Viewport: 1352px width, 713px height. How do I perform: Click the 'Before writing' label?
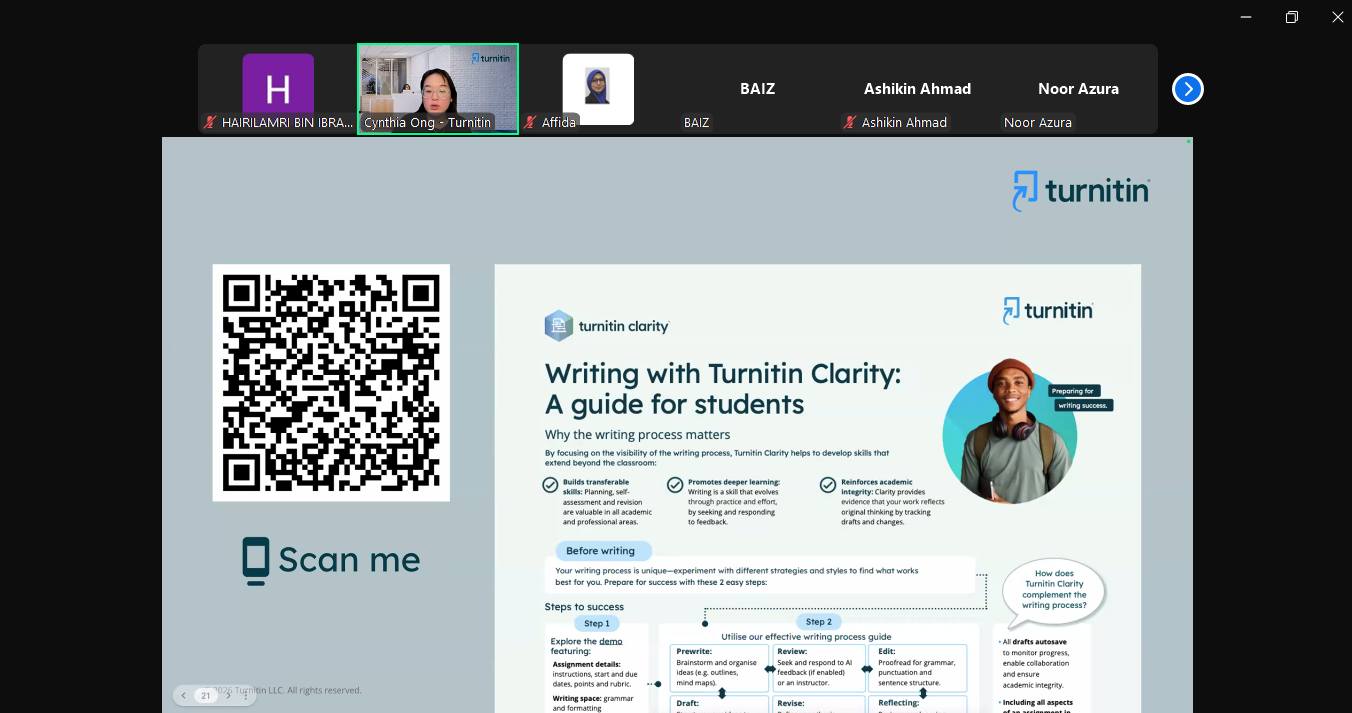coord(601,551)
